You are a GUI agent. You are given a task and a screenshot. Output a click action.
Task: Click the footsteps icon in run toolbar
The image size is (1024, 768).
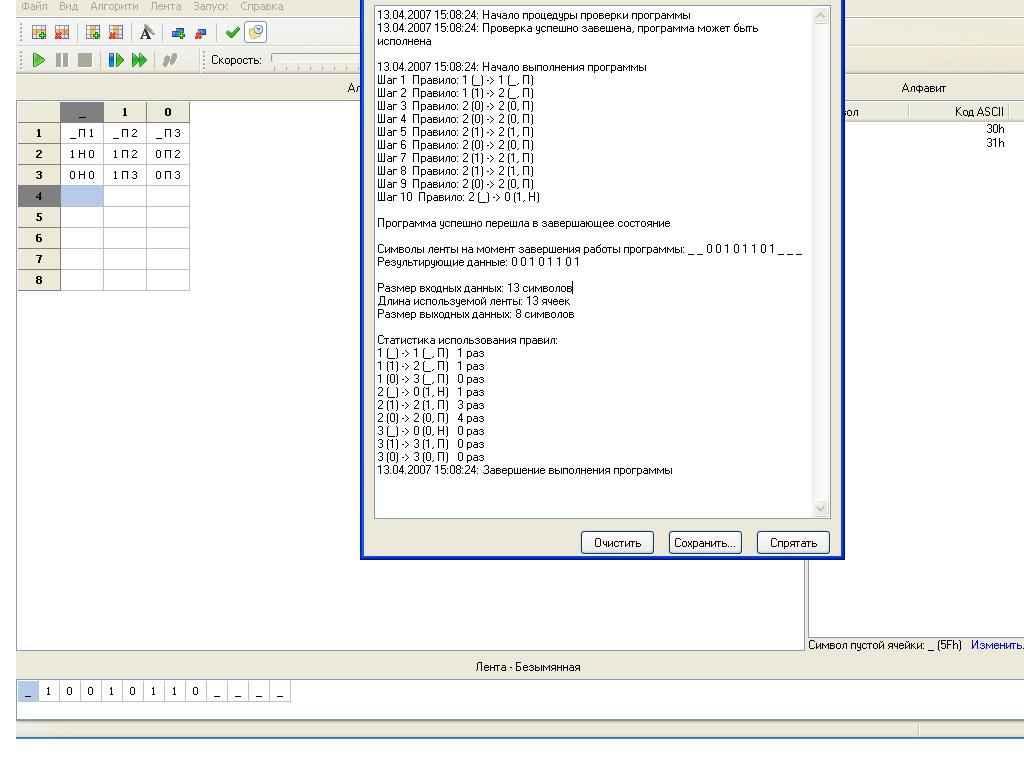pyautogui.click(x=170, y=60)
